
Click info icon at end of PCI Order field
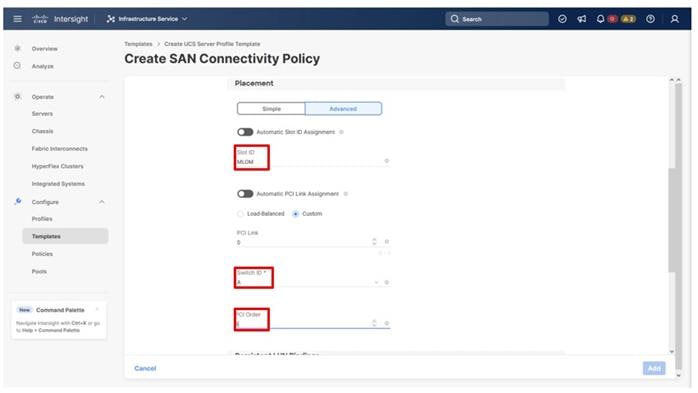pyautogui.click(x=386, y=323)
